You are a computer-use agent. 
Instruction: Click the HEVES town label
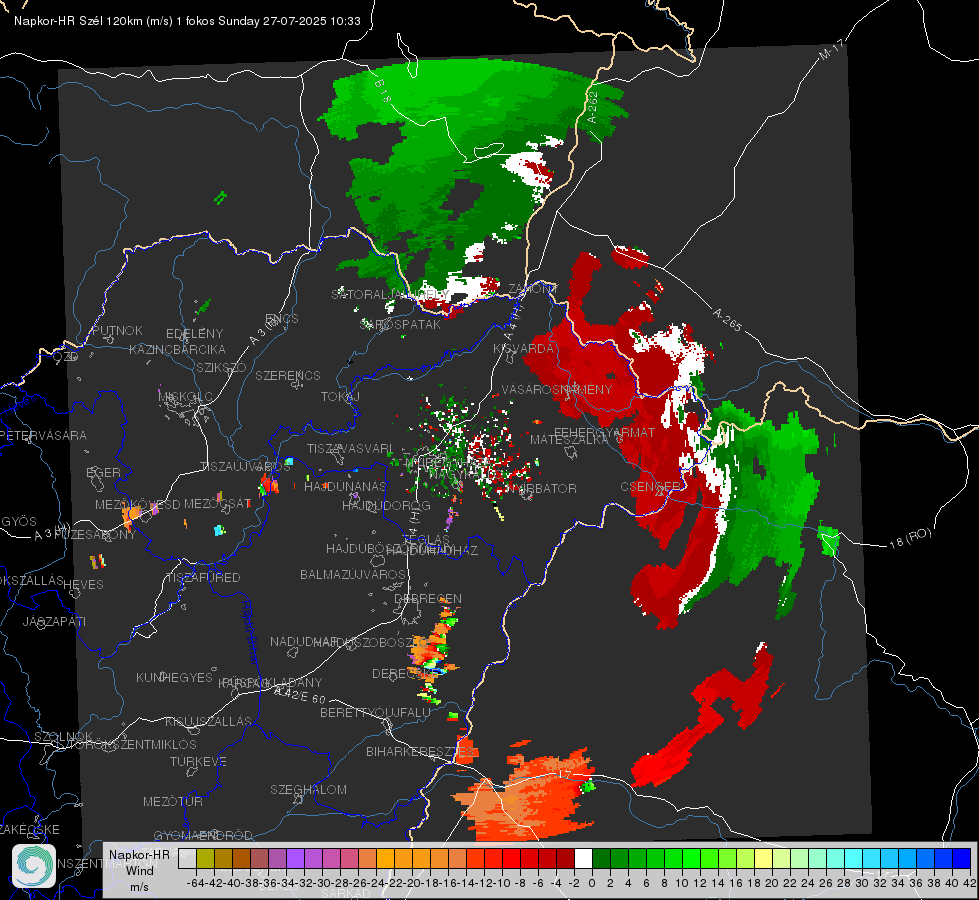click(83, 584)
